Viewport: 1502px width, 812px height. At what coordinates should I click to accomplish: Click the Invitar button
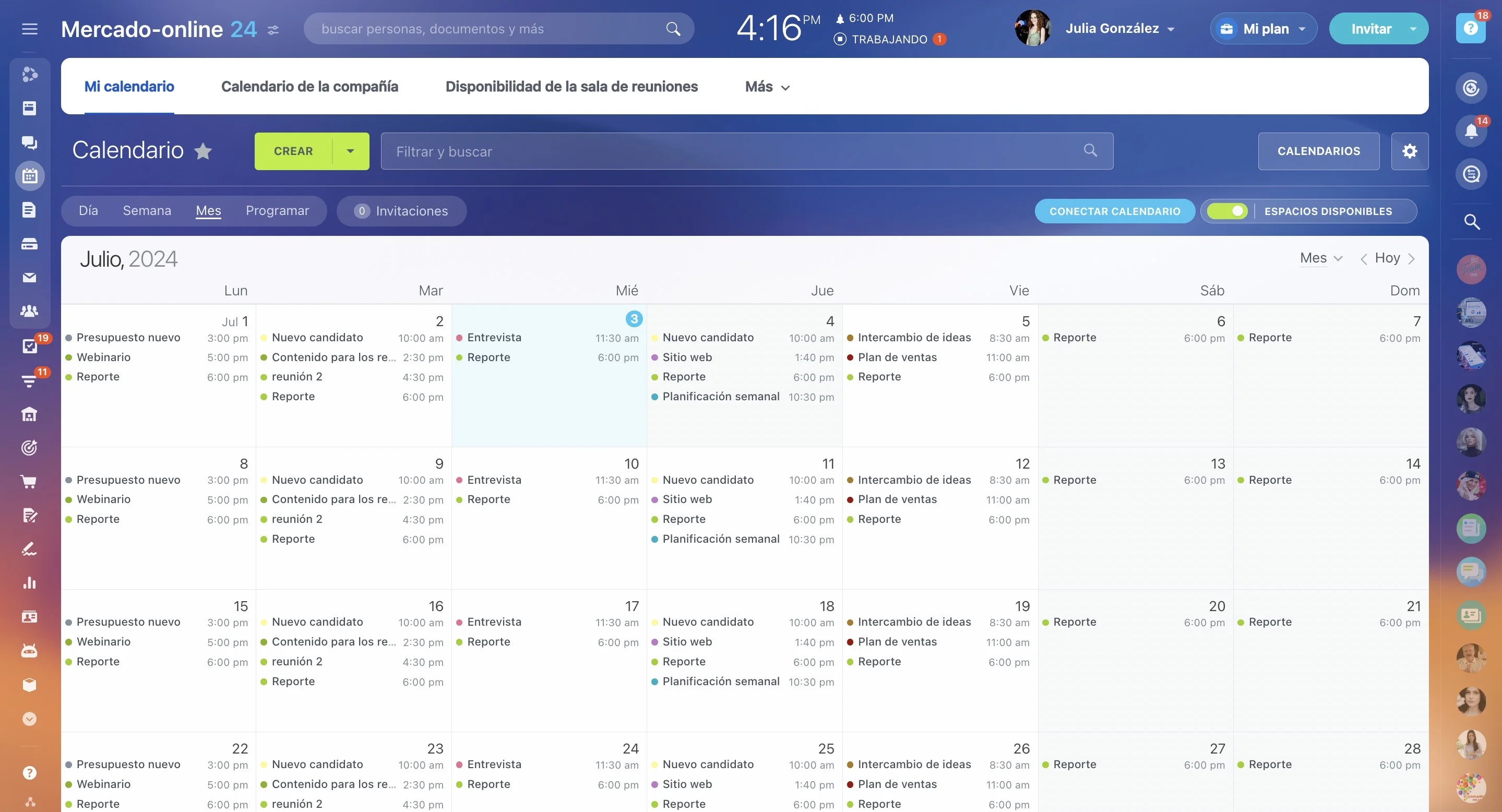tap(1371, 29)
